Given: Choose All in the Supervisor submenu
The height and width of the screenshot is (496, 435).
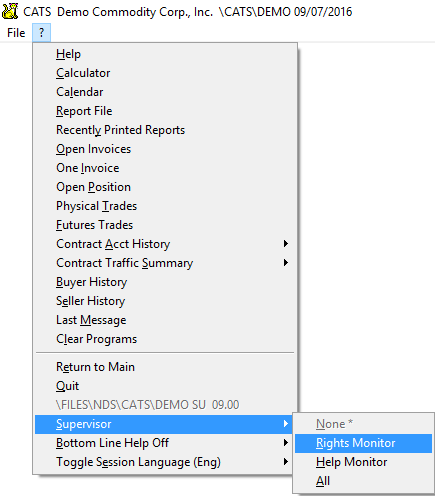Looking at the screenshot, I should 363,481.
